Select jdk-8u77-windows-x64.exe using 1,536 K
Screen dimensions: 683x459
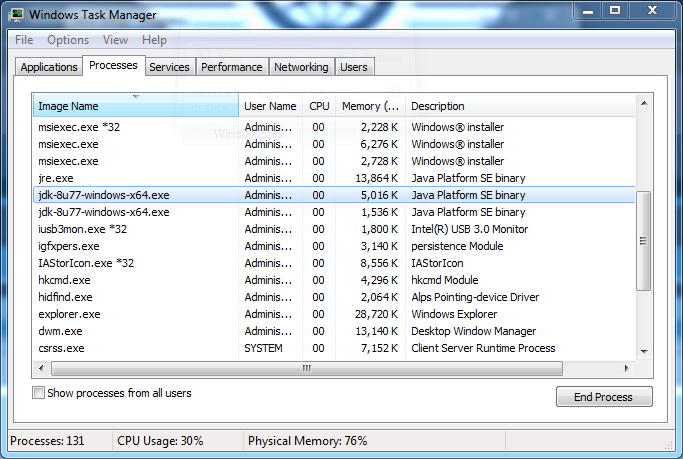pyautogui.click(x=334, y=212)
